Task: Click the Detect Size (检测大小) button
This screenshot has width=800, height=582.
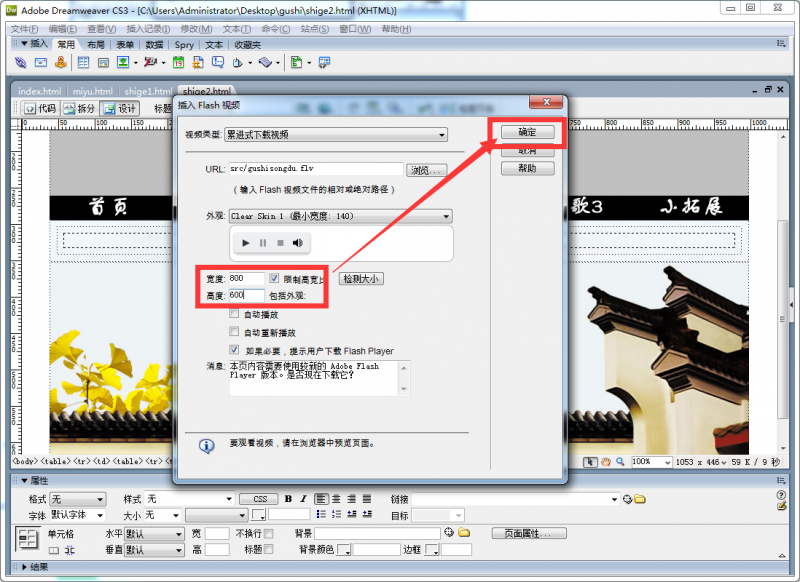Action: [x=361, y=279]
